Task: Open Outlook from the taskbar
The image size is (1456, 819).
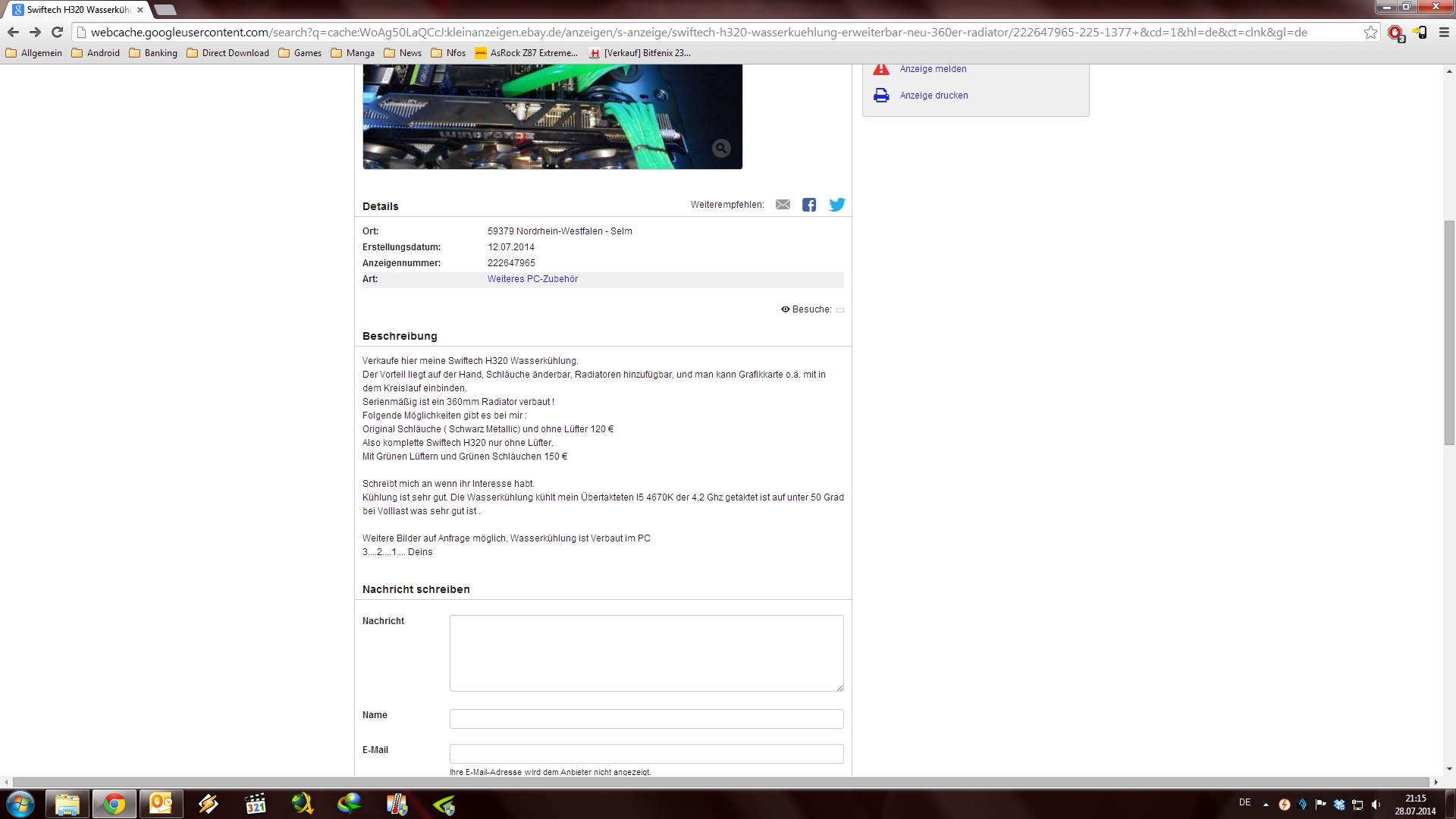Action: coord(162,804)
